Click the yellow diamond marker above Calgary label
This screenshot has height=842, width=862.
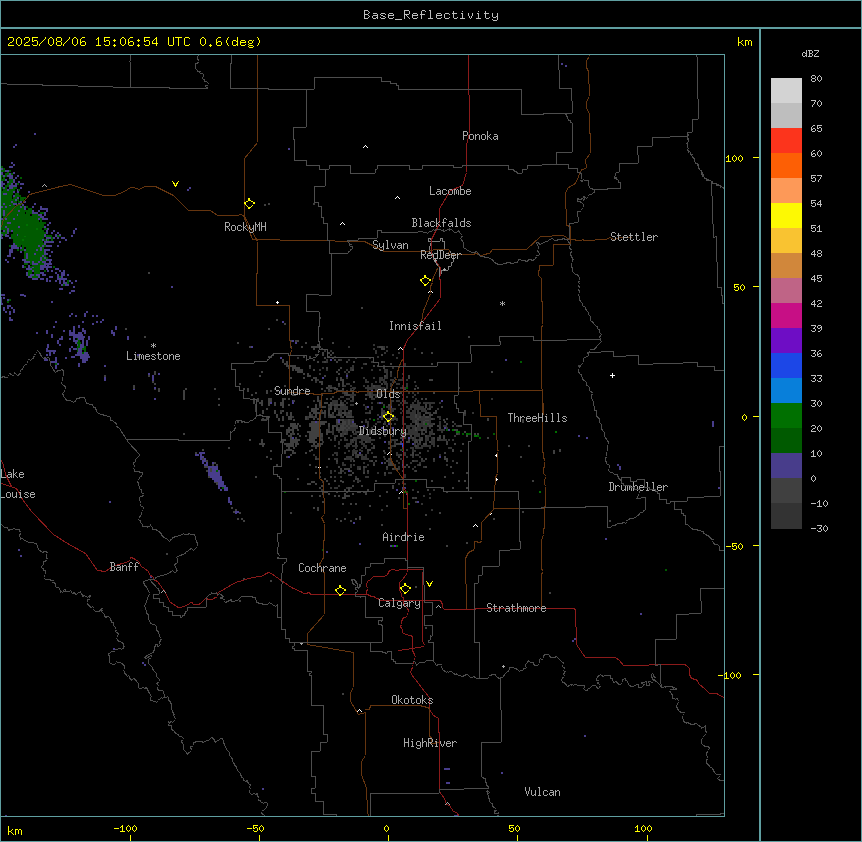(x=405, y=589)
